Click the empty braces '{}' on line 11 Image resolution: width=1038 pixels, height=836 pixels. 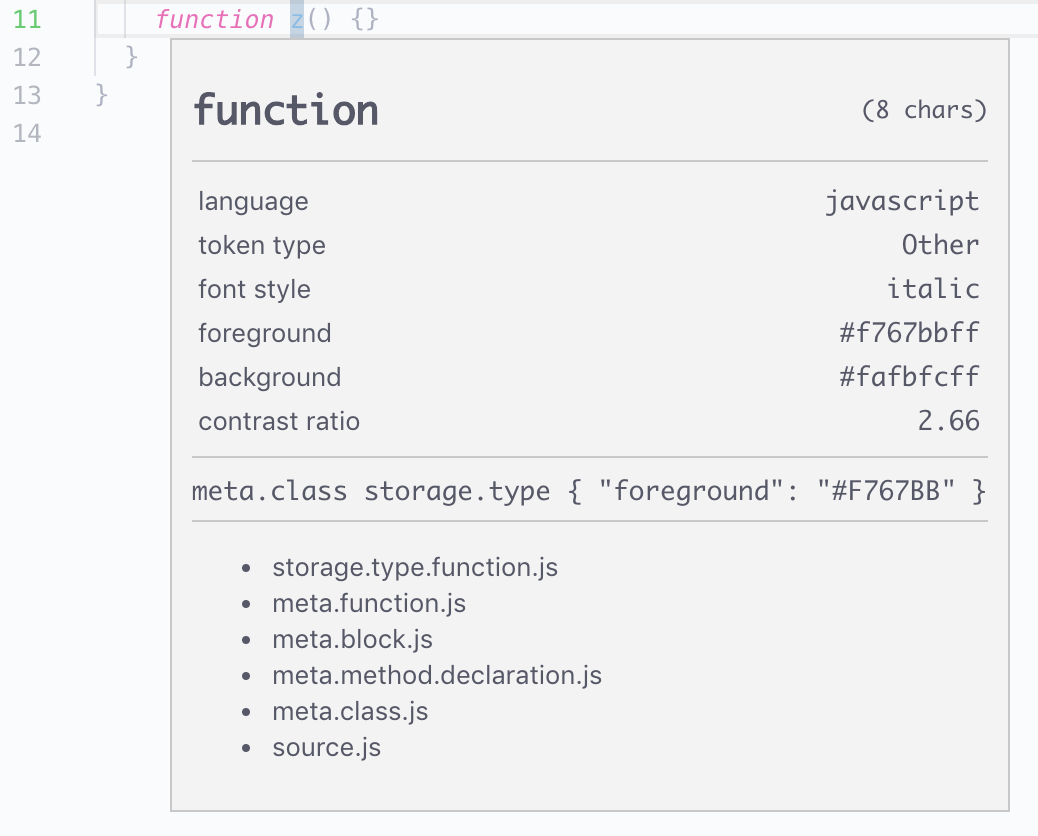[x=365, y=20]
